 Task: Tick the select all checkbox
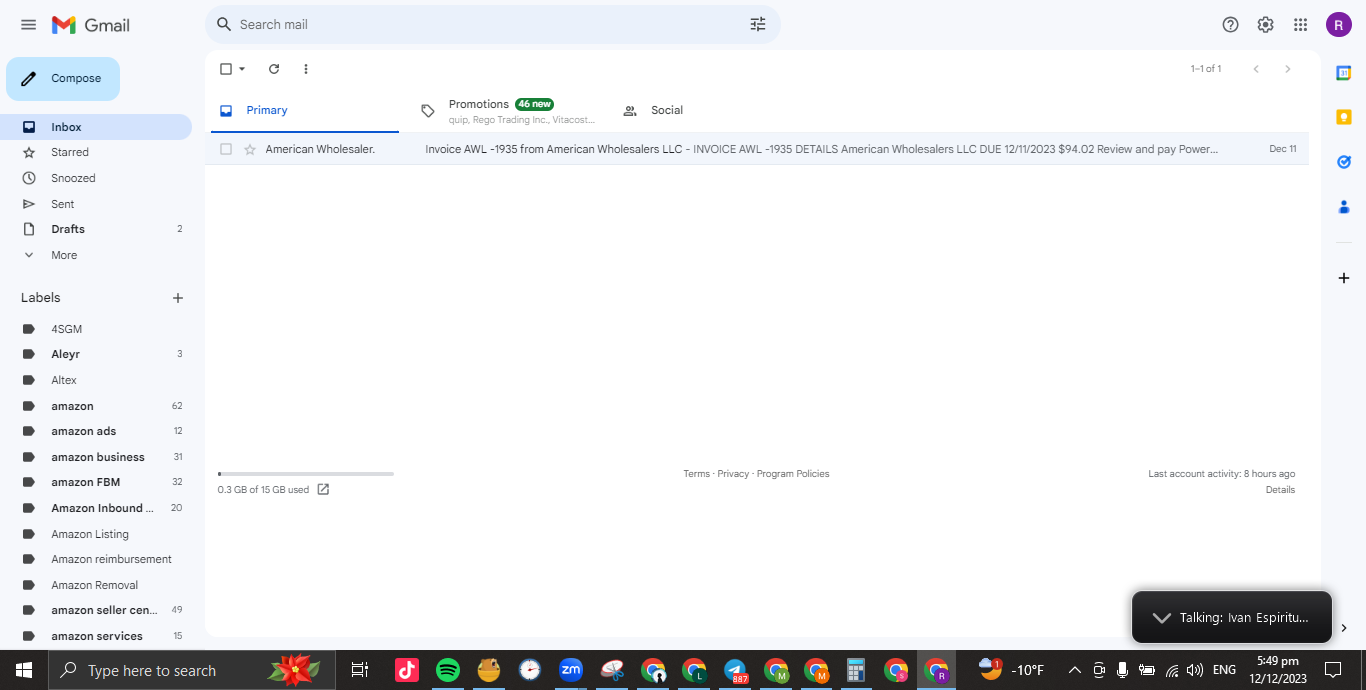click(x=226, y=69)
